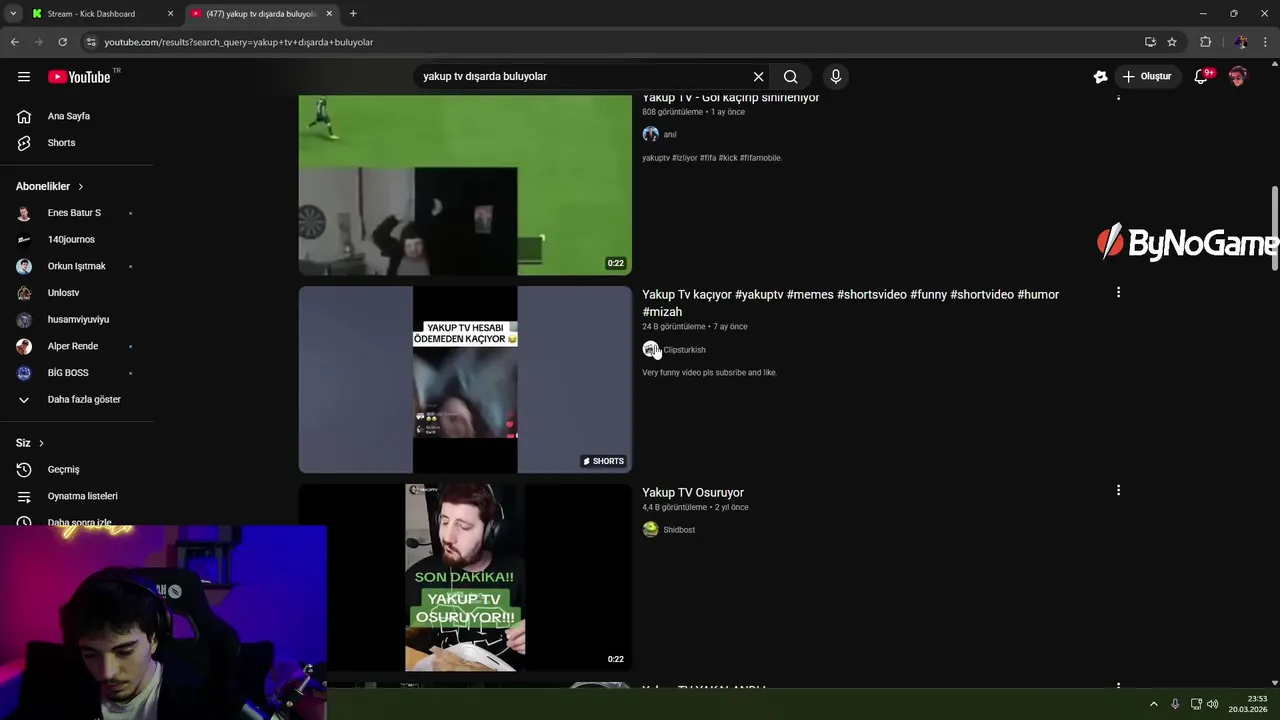
Task: Clear the search query with the X icon
Action: tap(758, 77)
